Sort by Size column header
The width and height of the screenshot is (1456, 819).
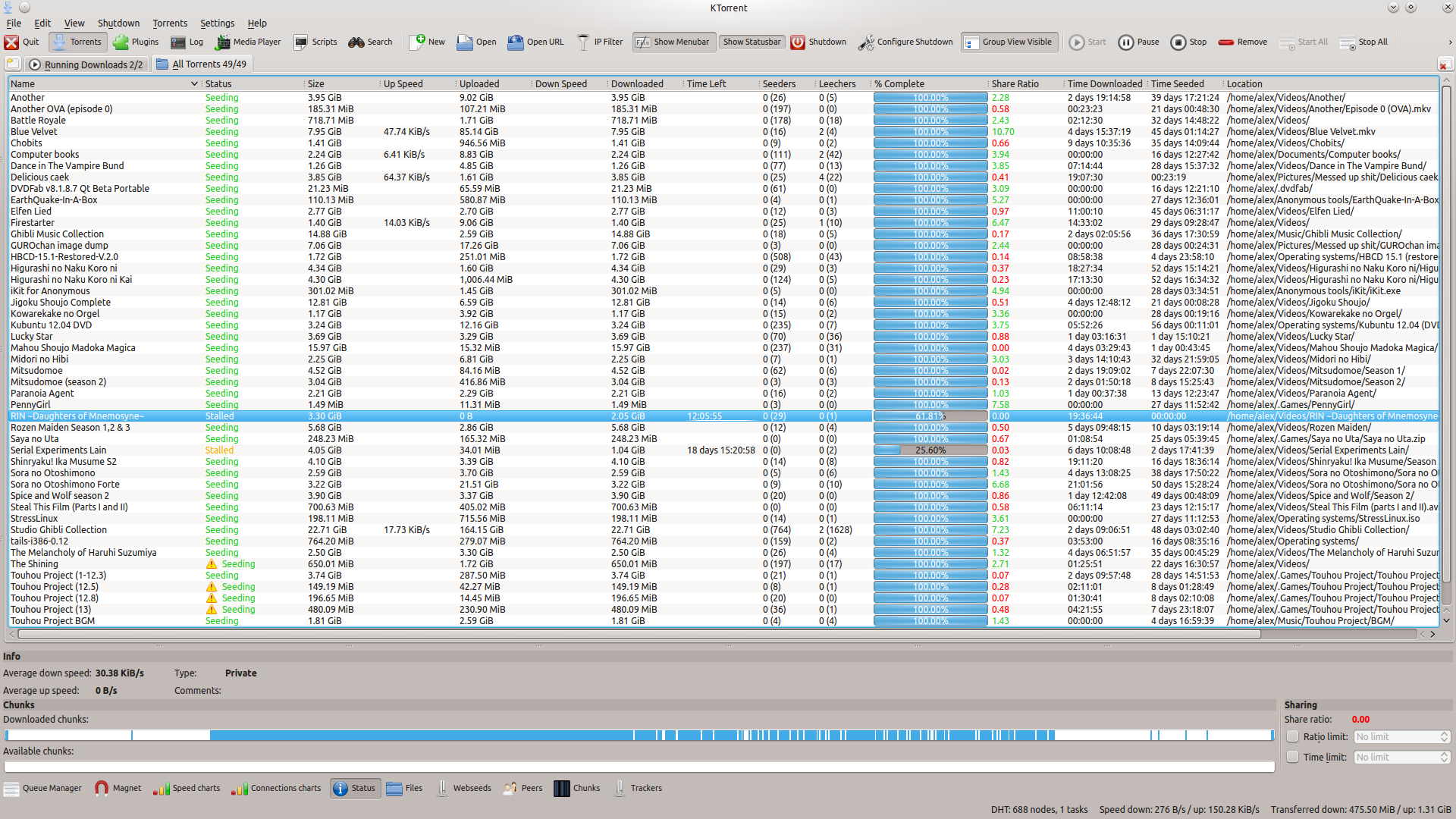pyautogui.click(x=343, y=84)
